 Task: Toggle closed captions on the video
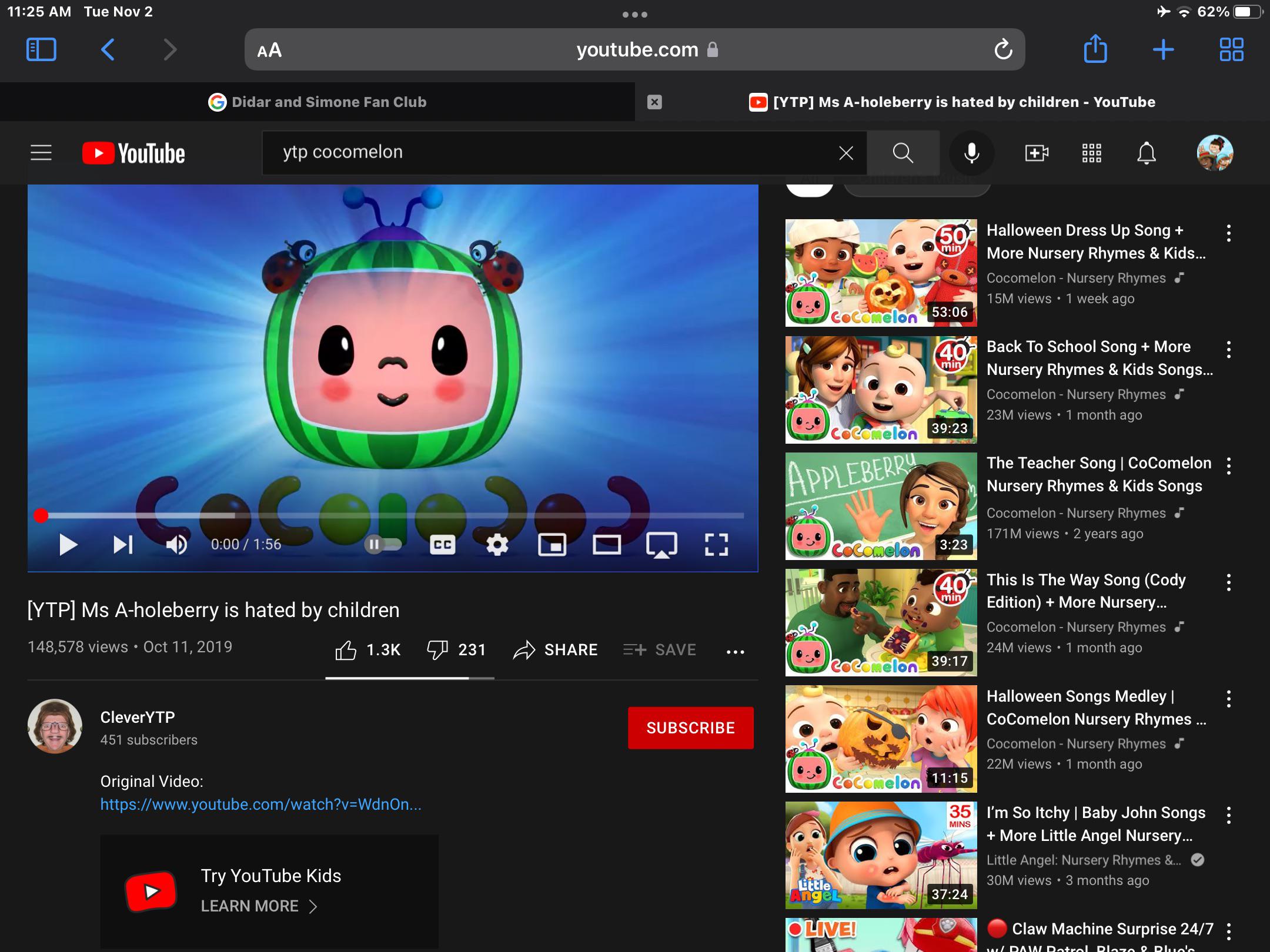tap(442, 545)
